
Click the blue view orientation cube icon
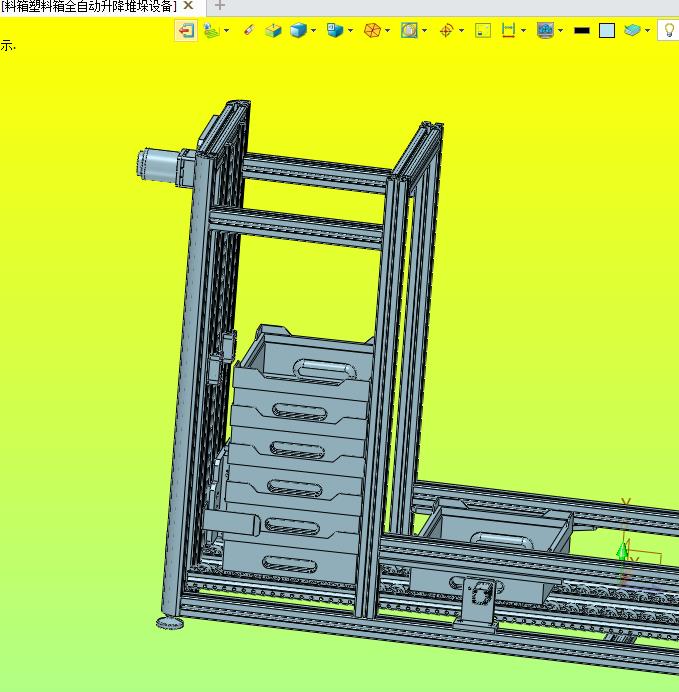(335, 30)
